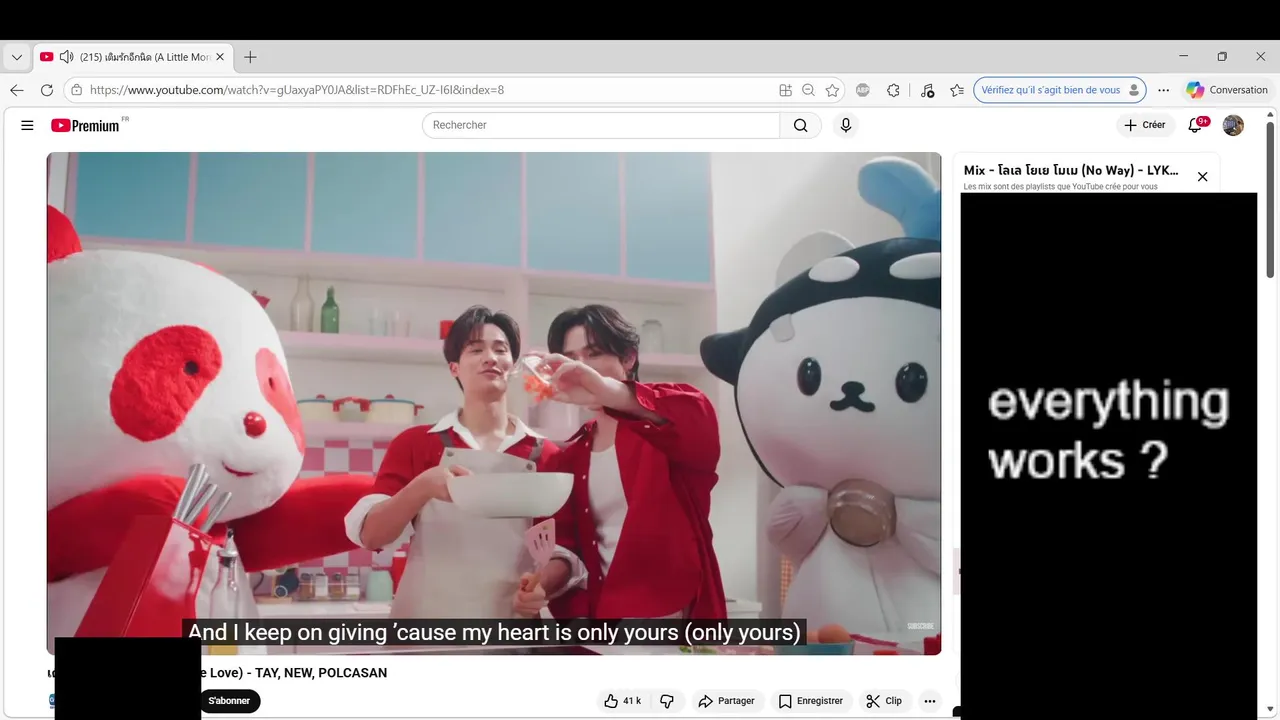This screenshot has height=720, width=1280.
Task: Click the zoom out magnifier icon
Action: click(x=808, y=90)
